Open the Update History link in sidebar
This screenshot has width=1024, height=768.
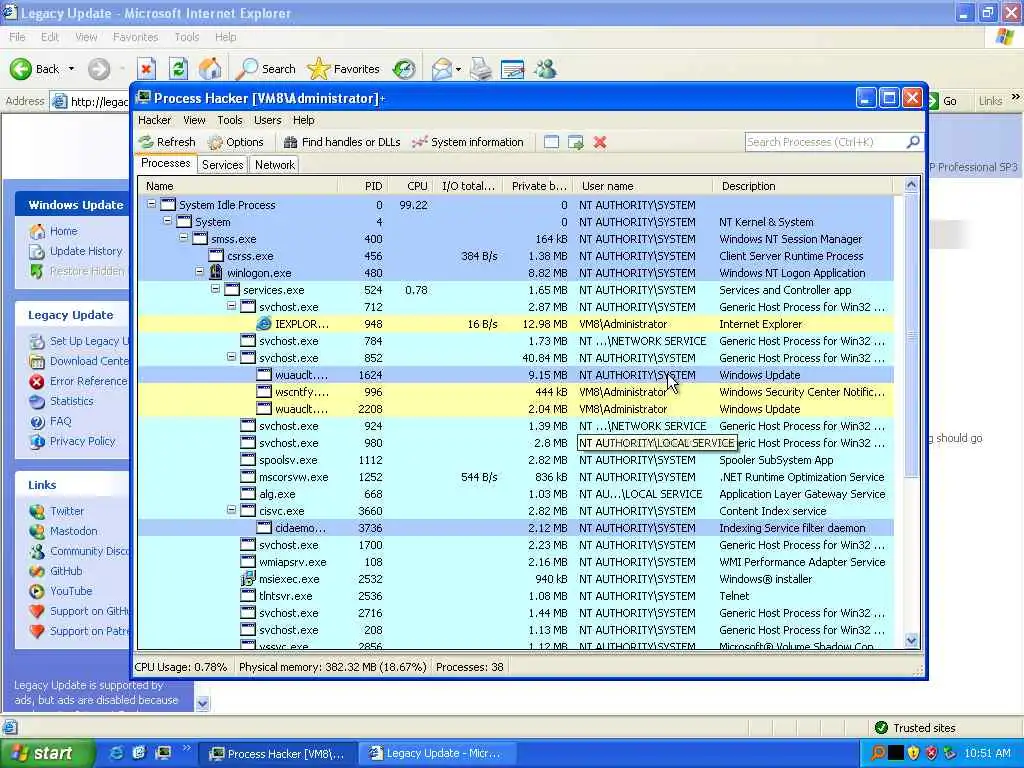[x=86, y=251]
